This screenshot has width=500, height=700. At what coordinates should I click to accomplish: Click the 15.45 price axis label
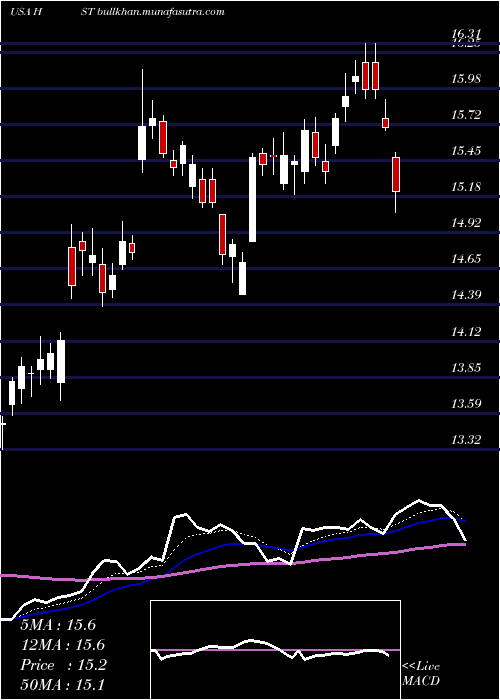tap(466, 150)
